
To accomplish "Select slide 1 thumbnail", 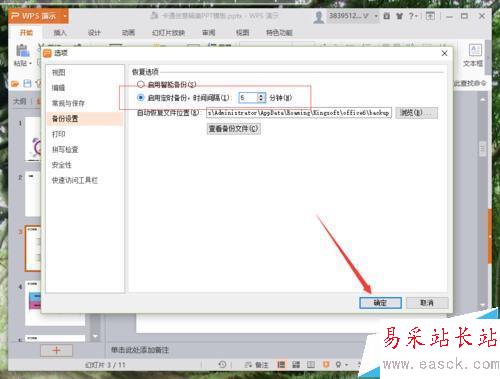I will tap(33, 139).
